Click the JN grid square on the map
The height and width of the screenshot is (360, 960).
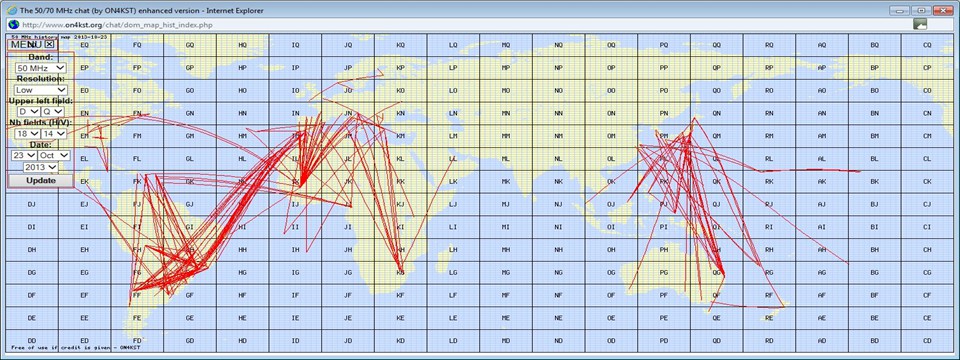pyautogui.click(x=348, y=113)
